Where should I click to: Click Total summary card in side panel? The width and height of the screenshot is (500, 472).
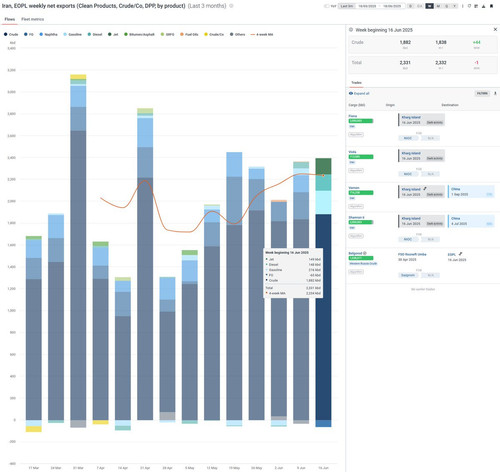point(423,65)
